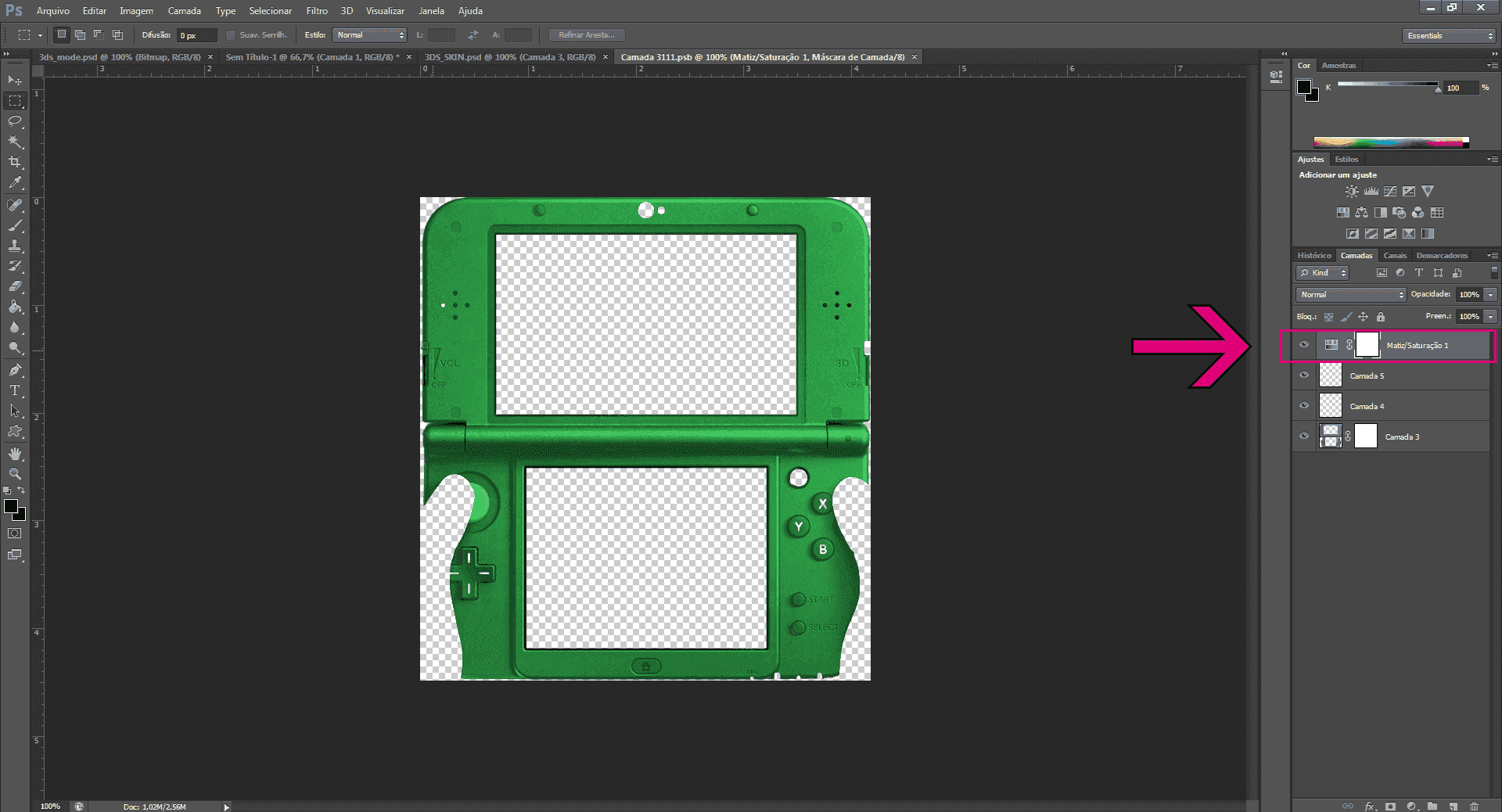This screenshot has width=1502, height=812.
Task: Click the Refinar Aresta button
Action: point(587,35)
